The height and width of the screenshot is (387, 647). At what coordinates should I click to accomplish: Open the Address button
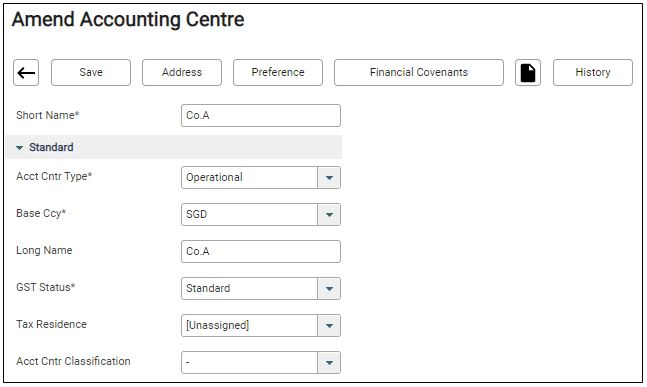click(182, 73)
